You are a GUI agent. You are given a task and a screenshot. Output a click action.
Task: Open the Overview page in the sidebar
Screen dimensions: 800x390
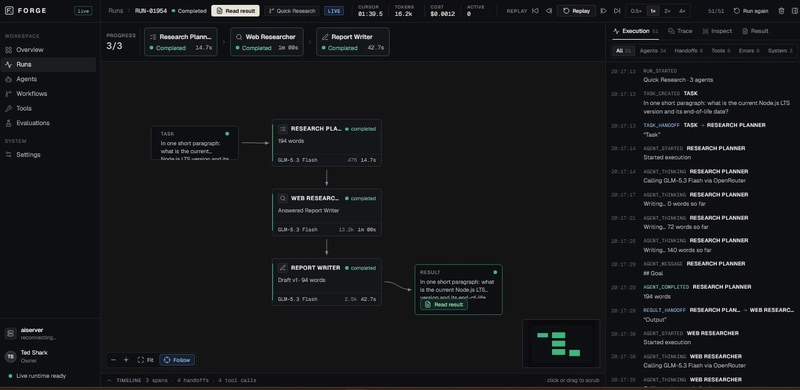click(x=48, y=50)
